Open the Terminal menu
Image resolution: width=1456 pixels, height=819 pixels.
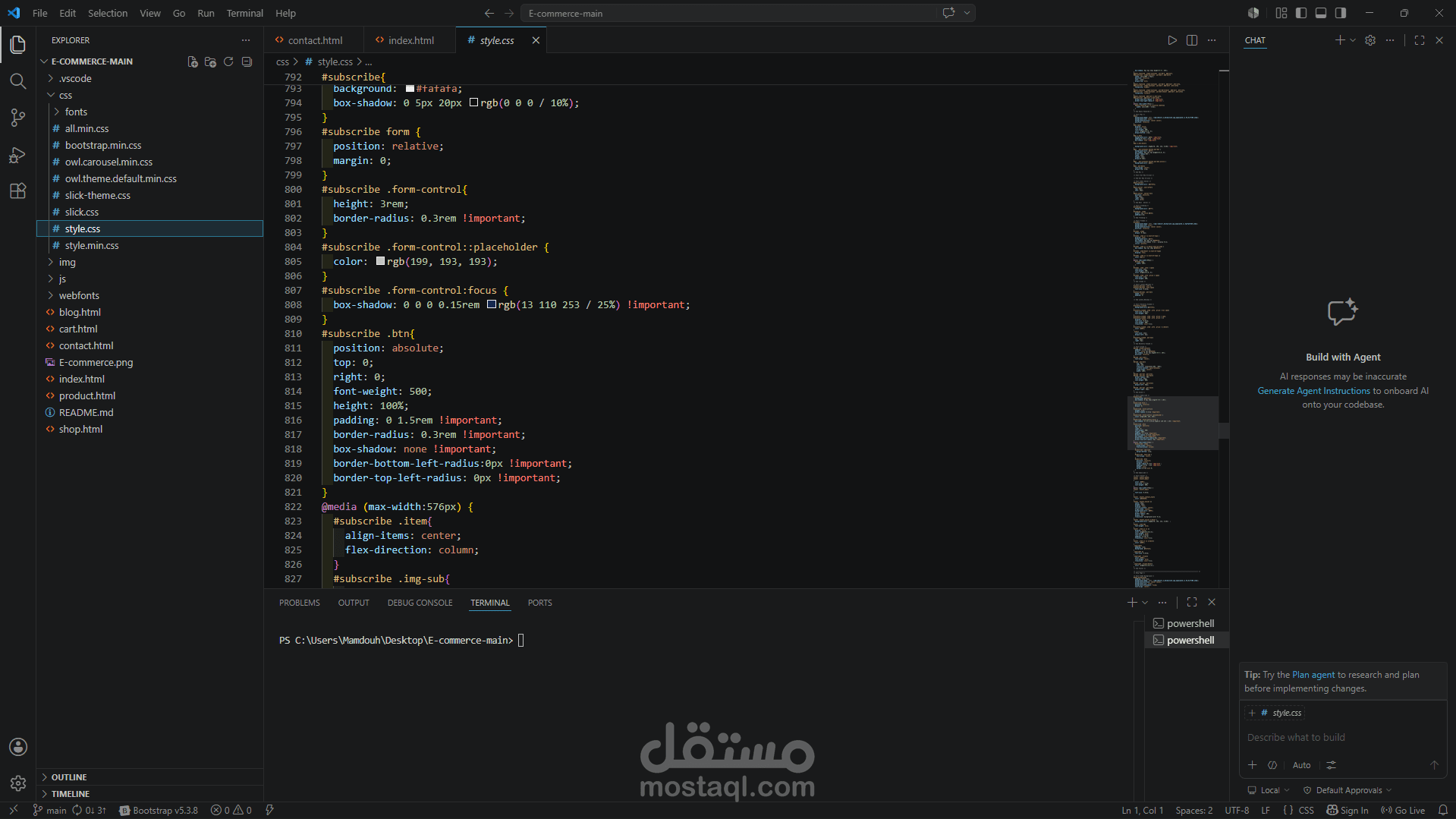244,13
